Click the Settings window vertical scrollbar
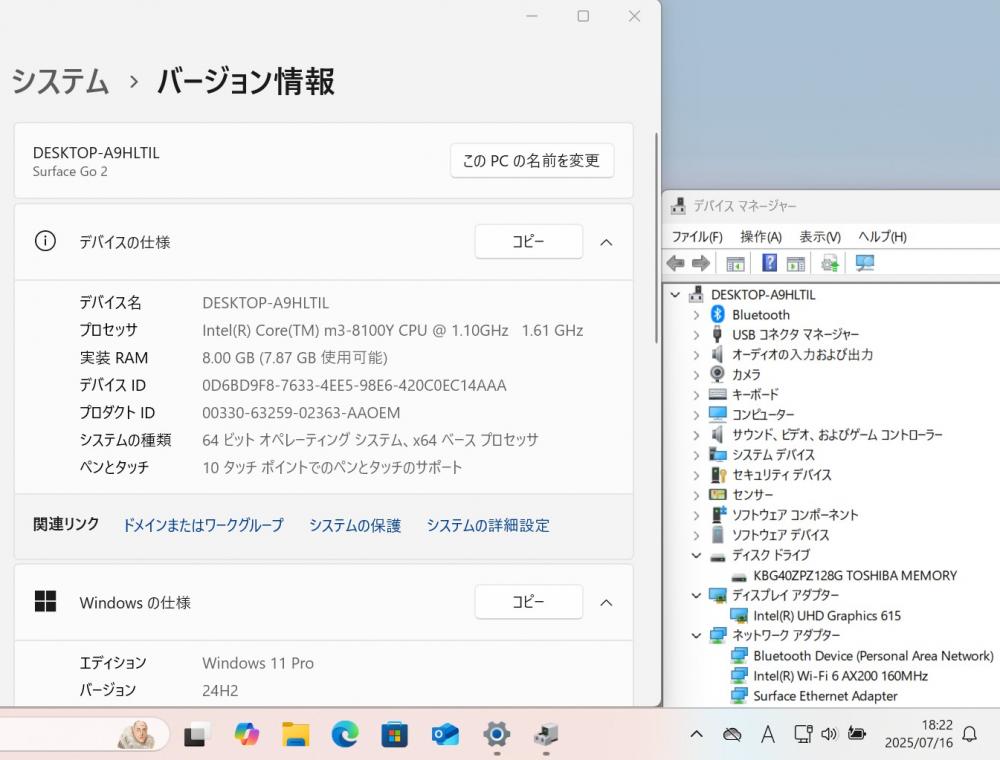 pos(656,238)
